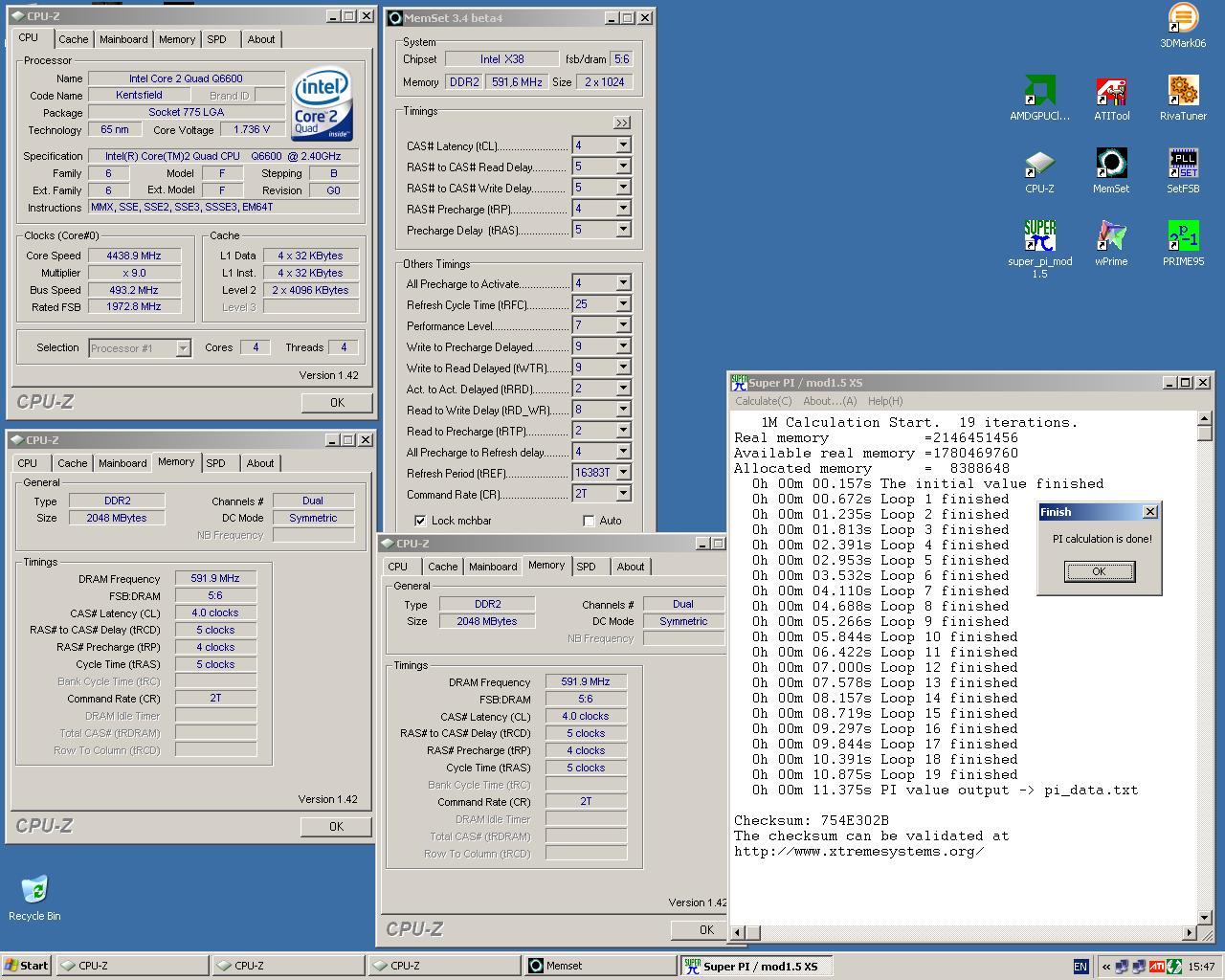The image size is (1225, 980).
Task: Click the Chipset Intel X38 field
Action: coord(501,59)
